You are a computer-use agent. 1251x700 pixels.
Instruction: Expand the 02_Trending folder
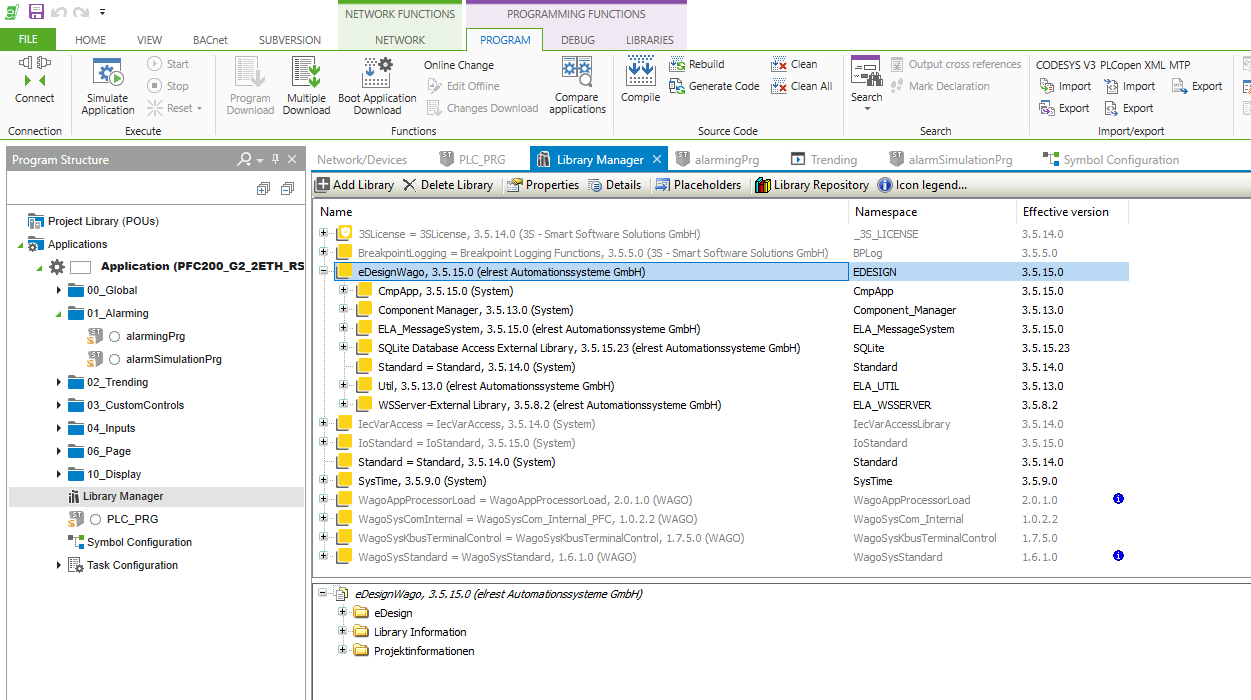pos(59,382)
